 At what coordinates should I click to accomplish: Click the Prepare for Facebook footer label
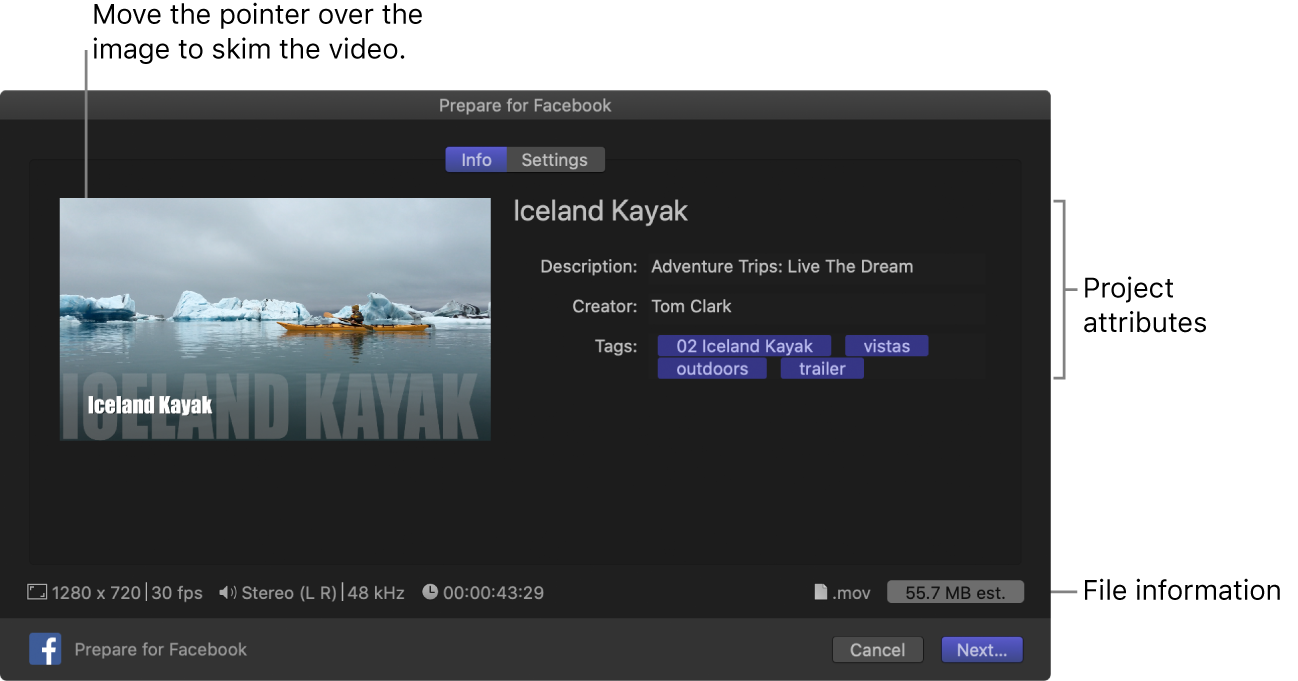point(161,650)
